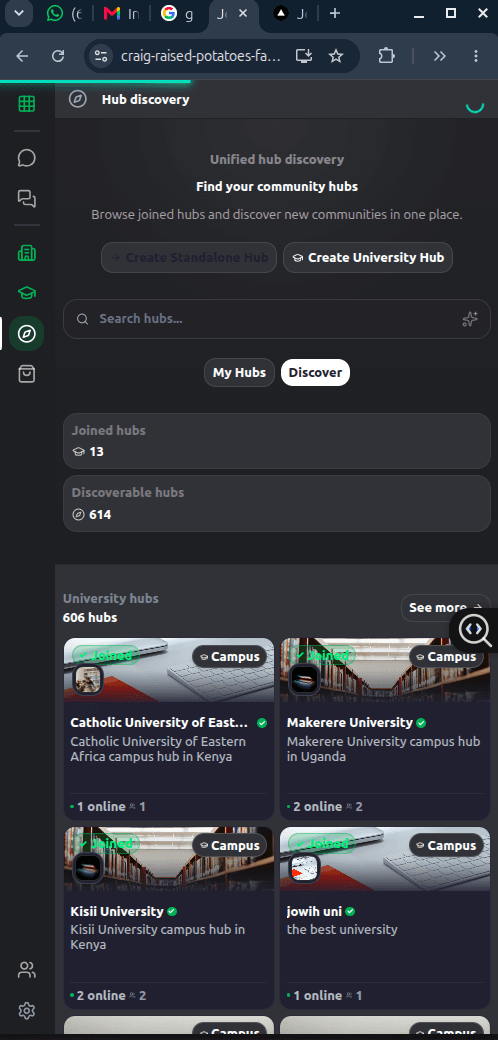Click '606 hubs' count text
This screenshot has height=1040, width=498.
[90, 618]
